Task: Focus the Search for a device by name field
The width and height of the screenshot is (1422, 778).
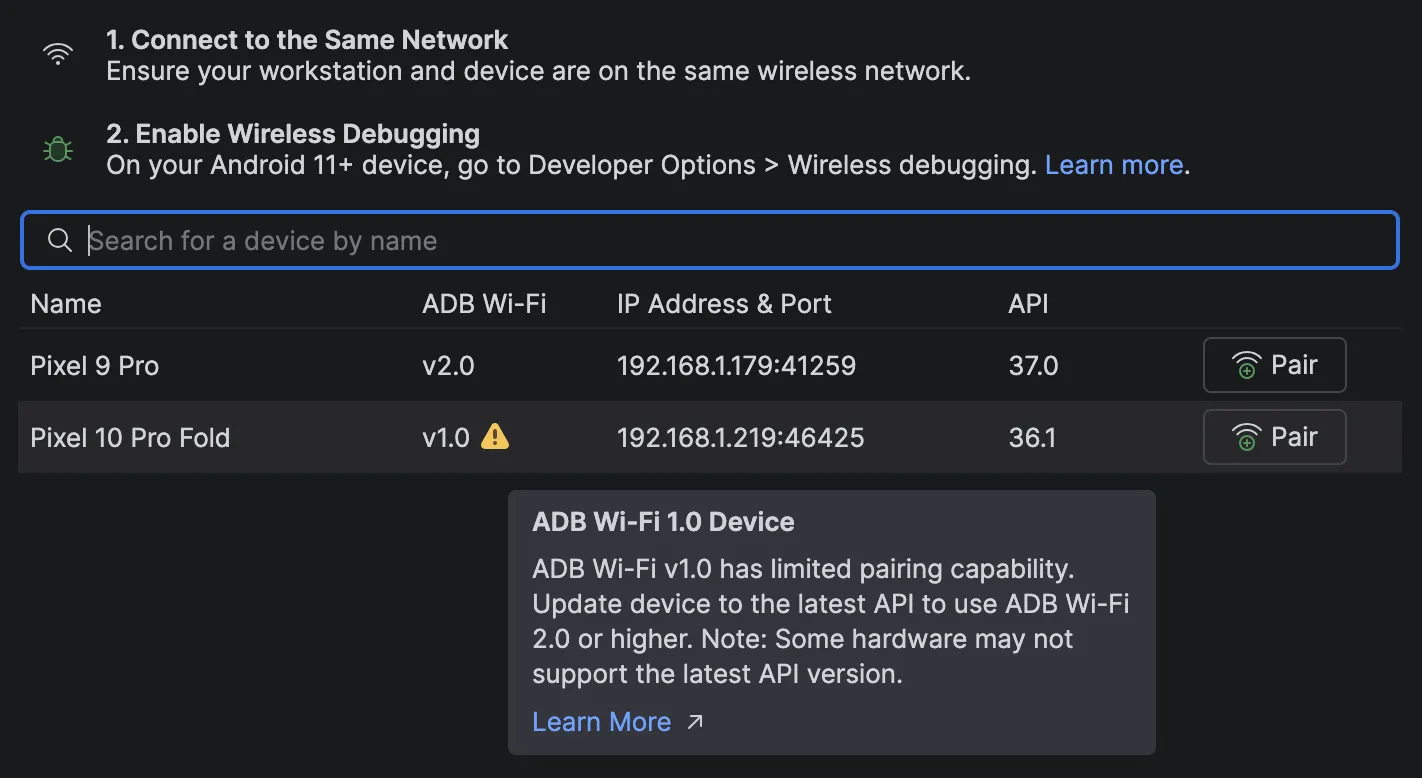Action: 710,240
